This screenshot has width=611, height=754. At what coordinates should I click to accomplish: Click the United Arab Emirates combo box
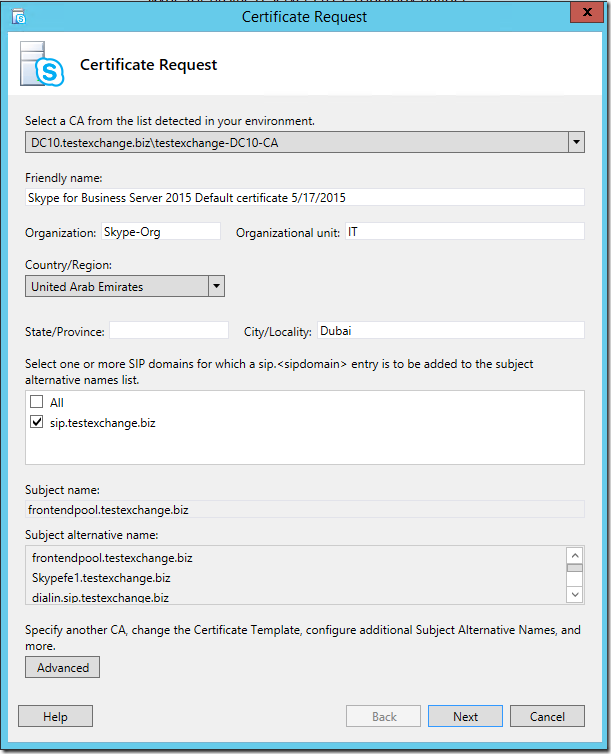pos(125,286)
